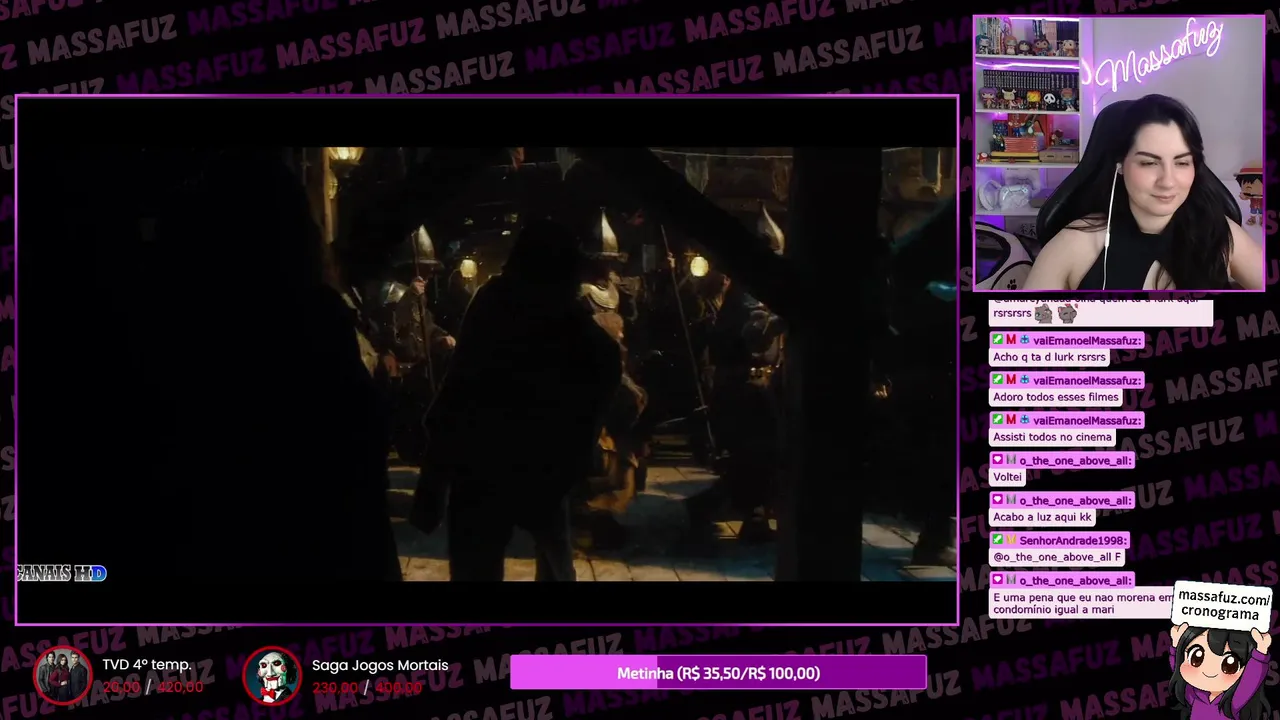
Task: Select chat message 'Acabo a luz aqui kk'
Action: (x=1042, y=517)
